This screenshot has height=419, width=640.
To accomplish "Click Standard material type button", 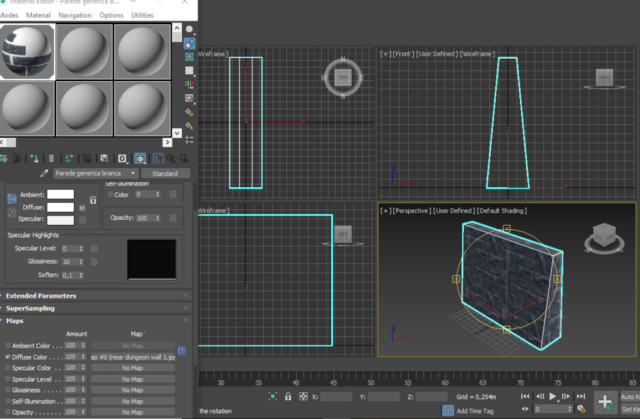I will [165, 173].
